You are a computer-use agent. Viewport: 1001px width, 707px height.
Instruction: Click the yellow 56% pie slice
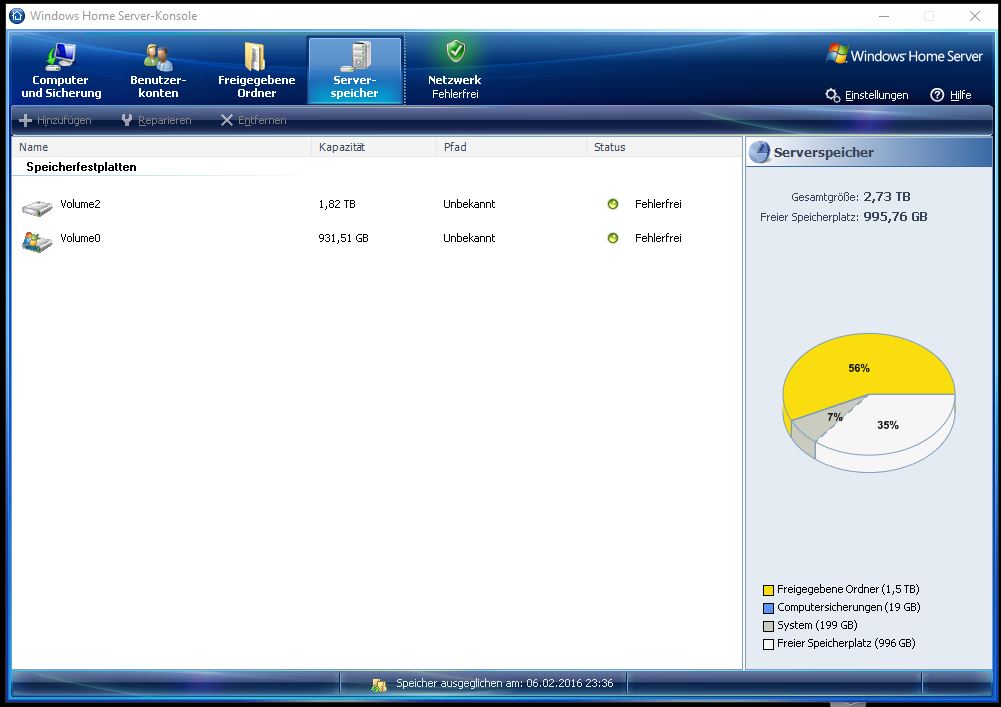(859, 369)
